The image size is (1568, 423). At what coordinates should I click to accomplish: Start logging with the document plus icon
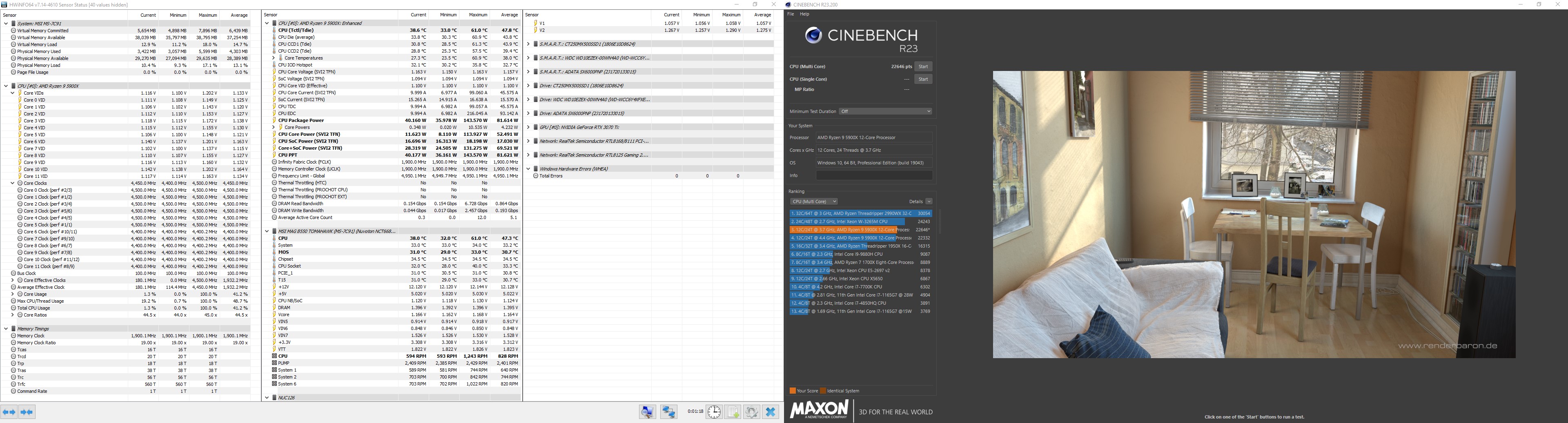click(733, 412)
